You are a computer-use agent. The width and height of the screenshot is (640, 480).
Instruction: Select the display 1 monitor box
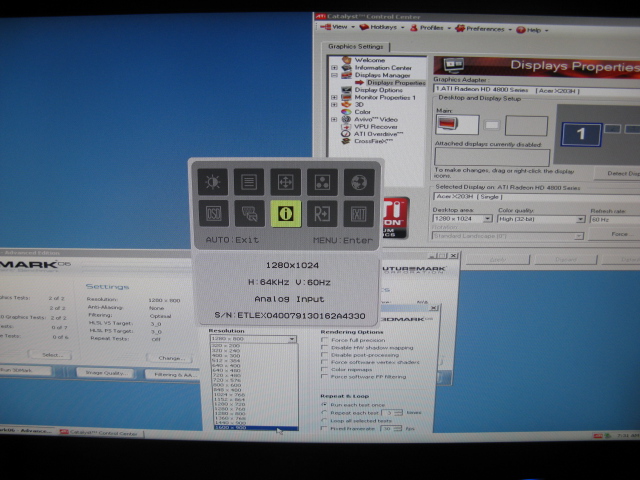[x=581, y=134]
